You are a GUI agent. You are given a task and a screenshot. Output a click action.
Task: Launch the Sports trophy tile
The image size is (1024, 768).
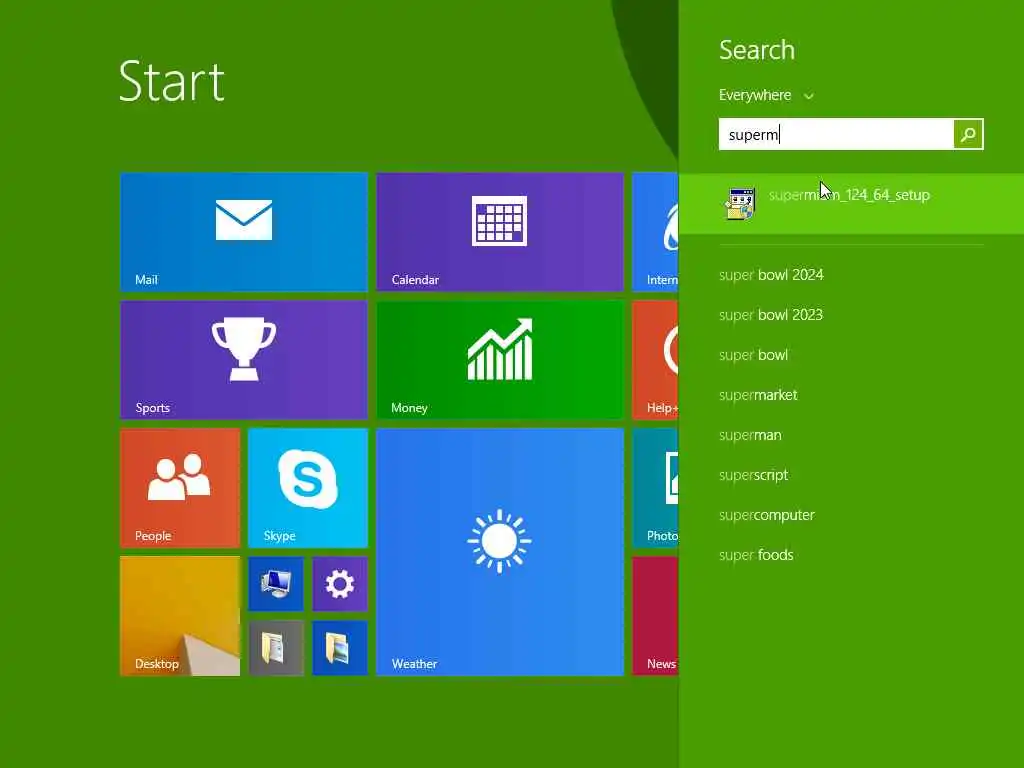point(244,359)
